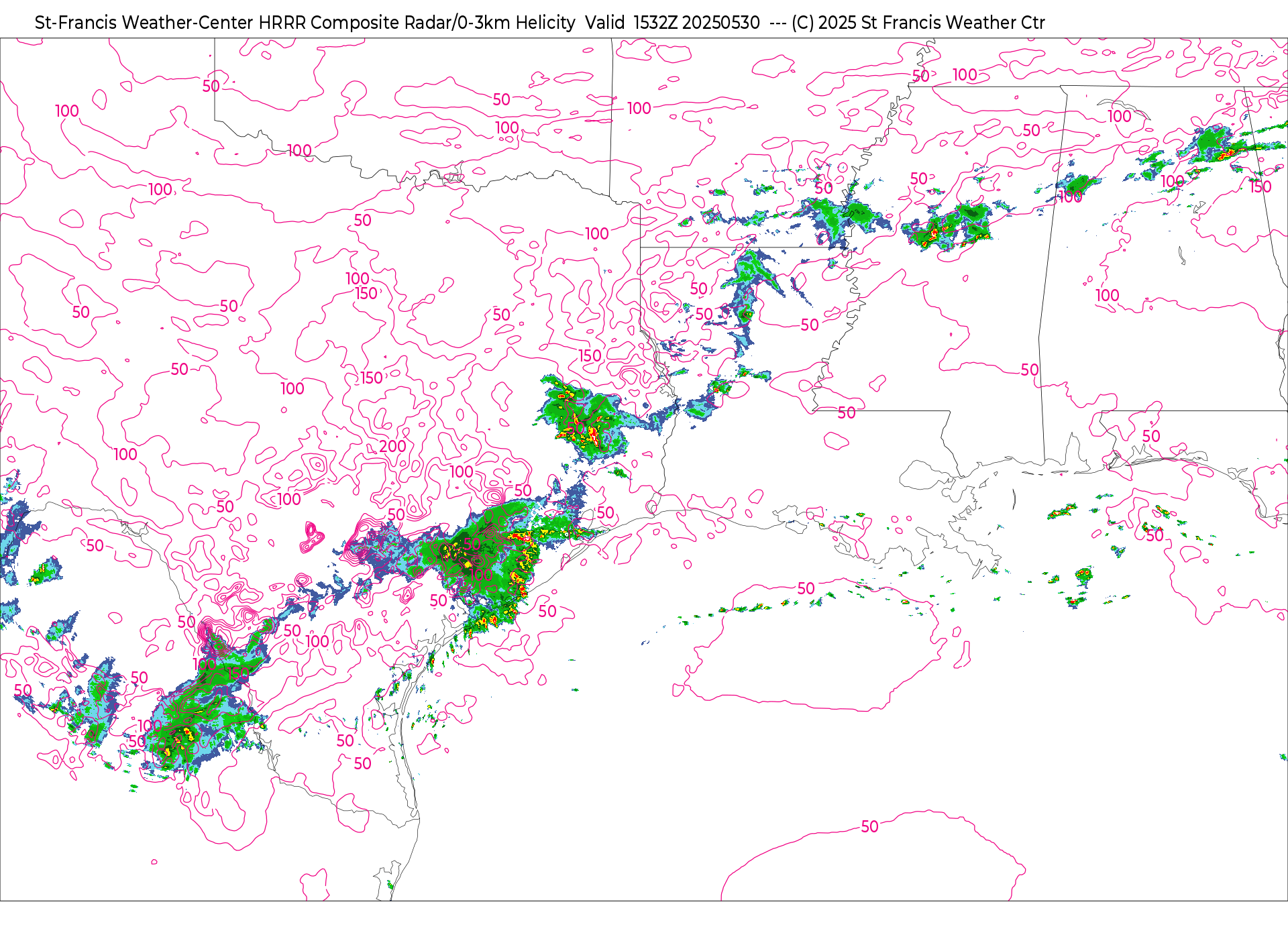Click '(C) 2025 St Francis Weather Ctr' copyright
Screen dimensions: 1288x939
[x=918, y=23]
